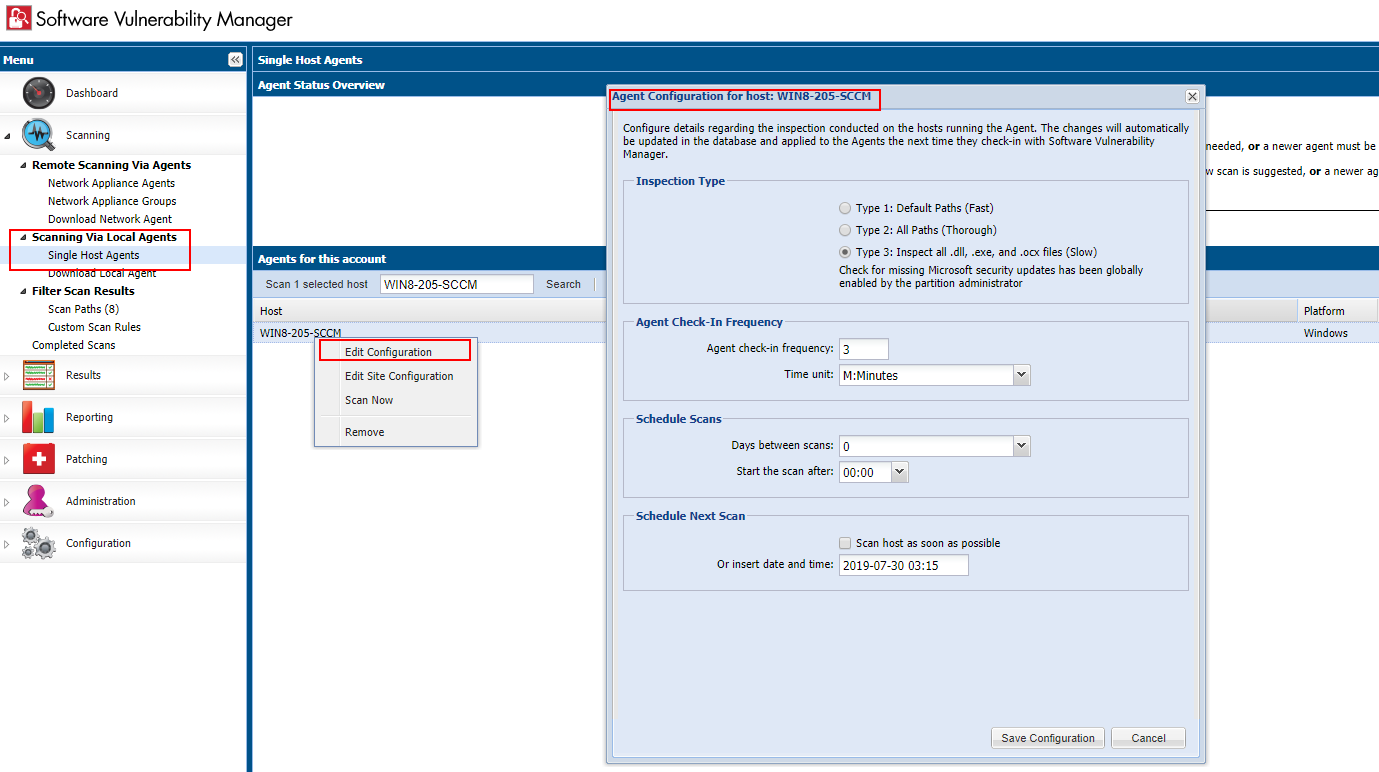This screenshot has height=772, width=1379.
Task: Click the Software Vulnerability Manager logo icon
Action: pyautogui.click(x=18, y=18)
